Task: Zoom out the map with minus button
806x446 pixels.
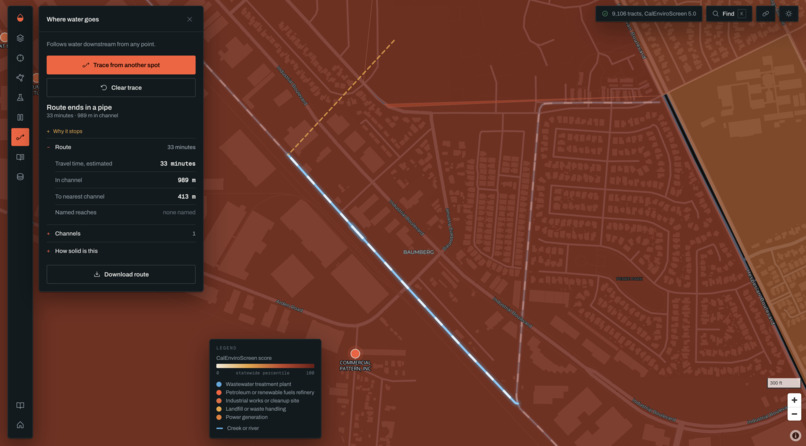Action: 794,414
